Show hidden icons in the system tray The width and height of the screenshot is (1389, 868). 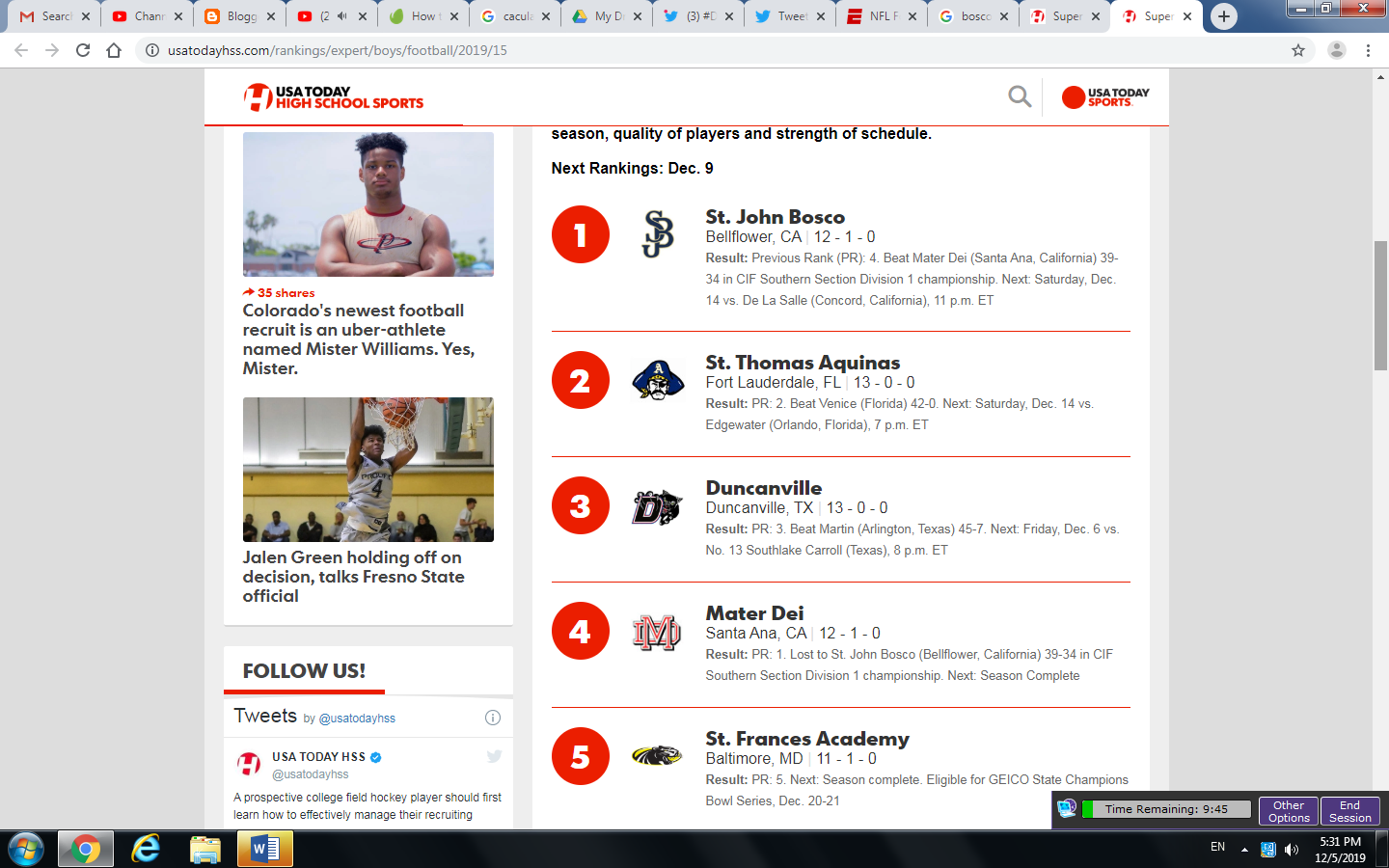1244,850
